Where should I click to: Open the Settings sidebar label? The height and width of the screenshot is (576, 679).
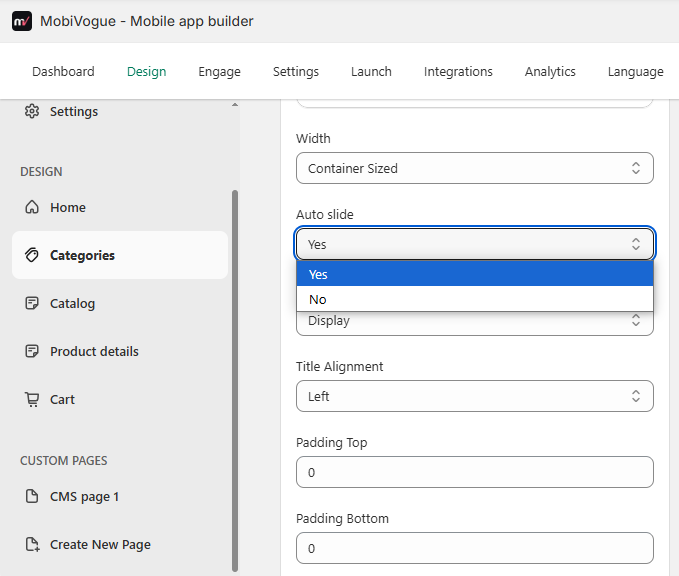point(74,112)
